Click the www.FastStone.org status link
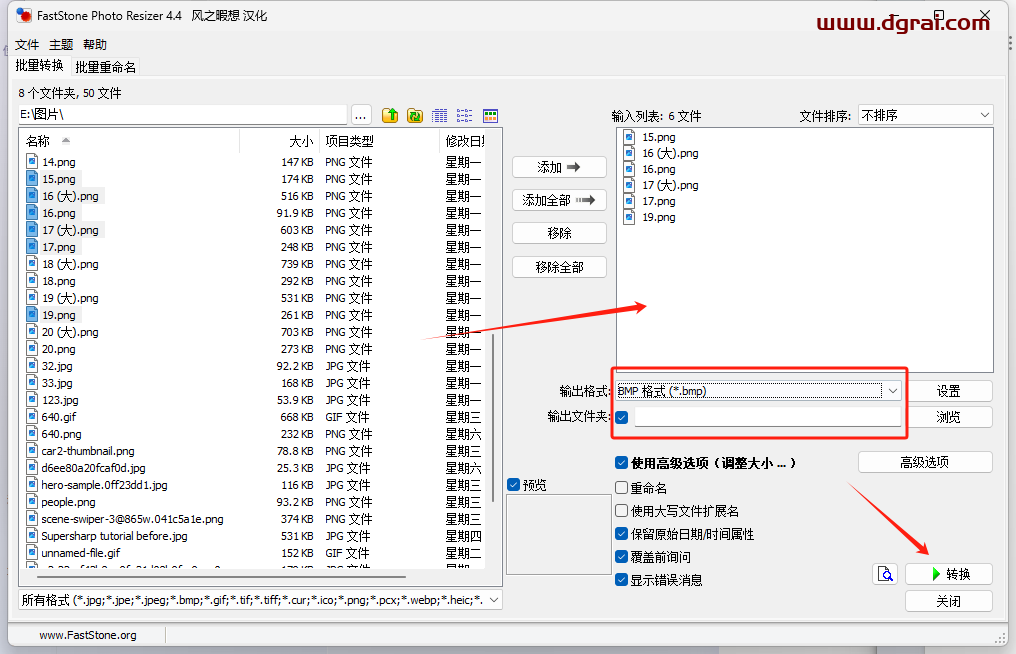Viewport: 1016px width, 654px height. [87, 635]
